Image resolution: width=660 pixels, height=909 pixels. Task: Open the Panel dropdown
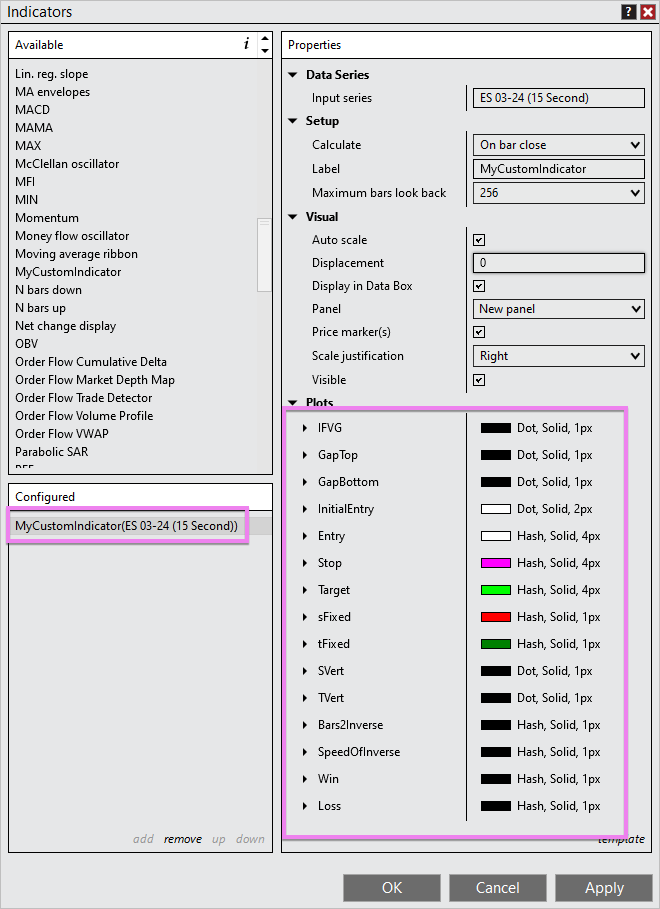[559, 309]
